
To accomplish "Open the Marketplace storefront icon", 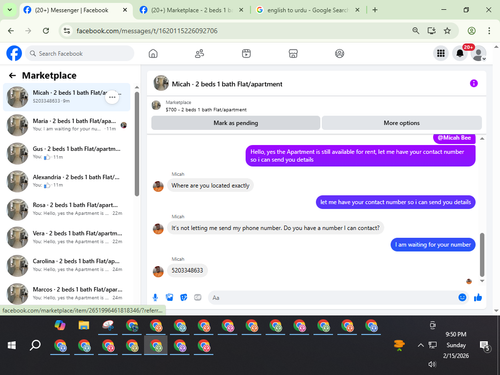I will pyautogui.click(x=293, y=53).
